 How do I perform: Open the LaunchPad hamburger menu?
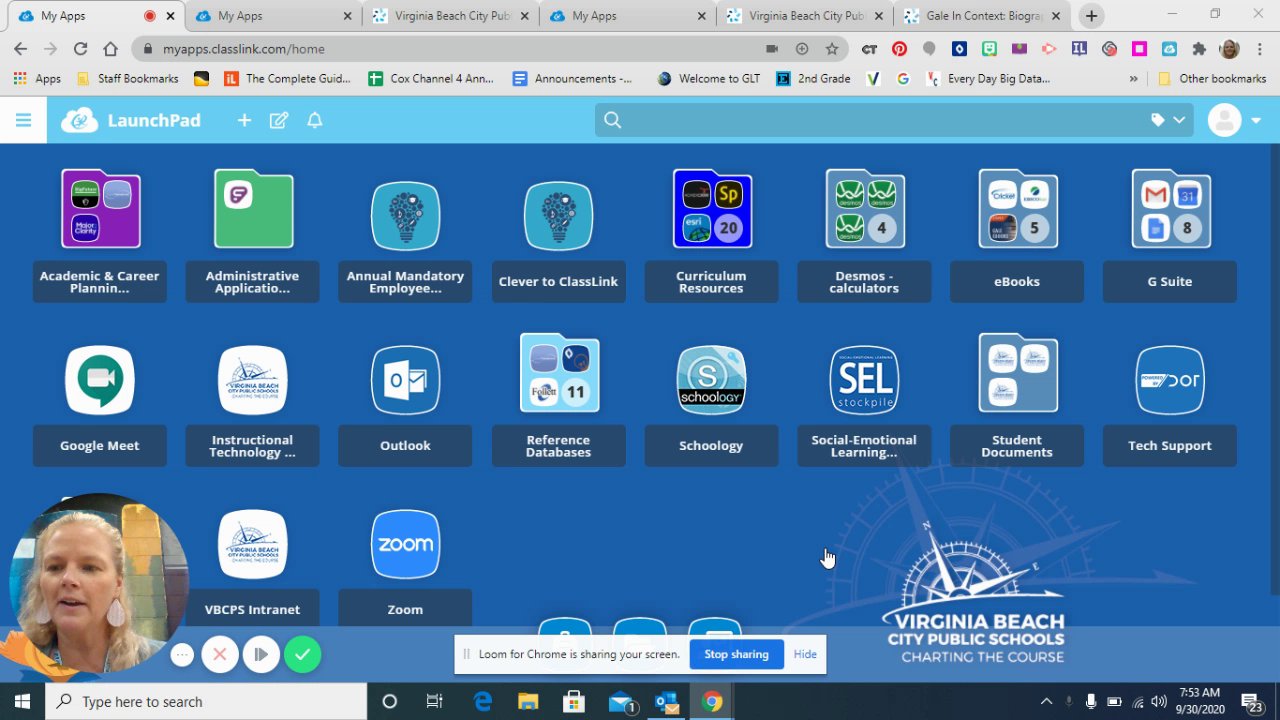(24, 120)
